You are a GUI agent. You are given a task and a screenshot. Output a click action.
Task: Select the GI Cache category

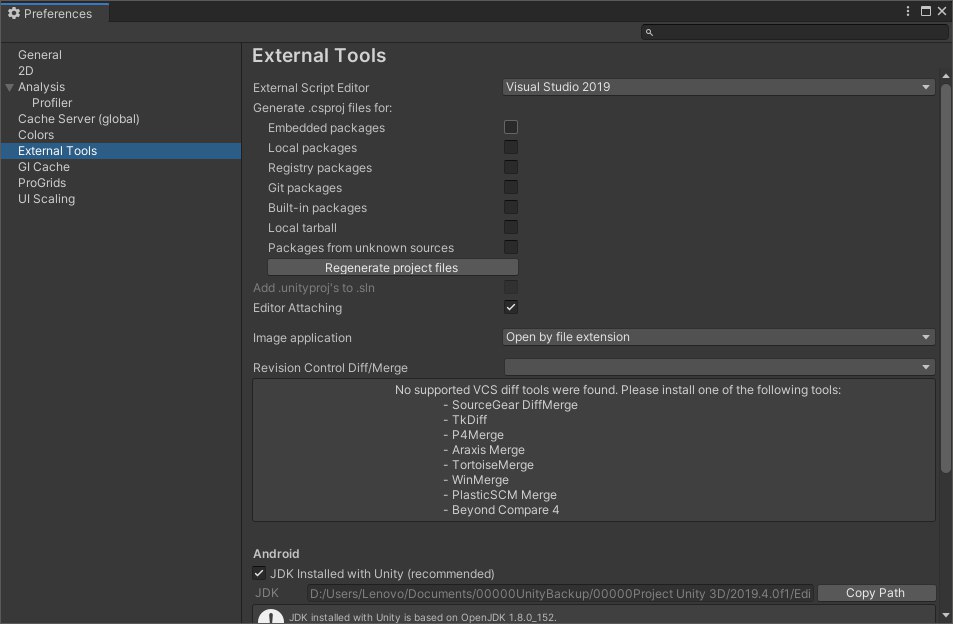(44, 166)
